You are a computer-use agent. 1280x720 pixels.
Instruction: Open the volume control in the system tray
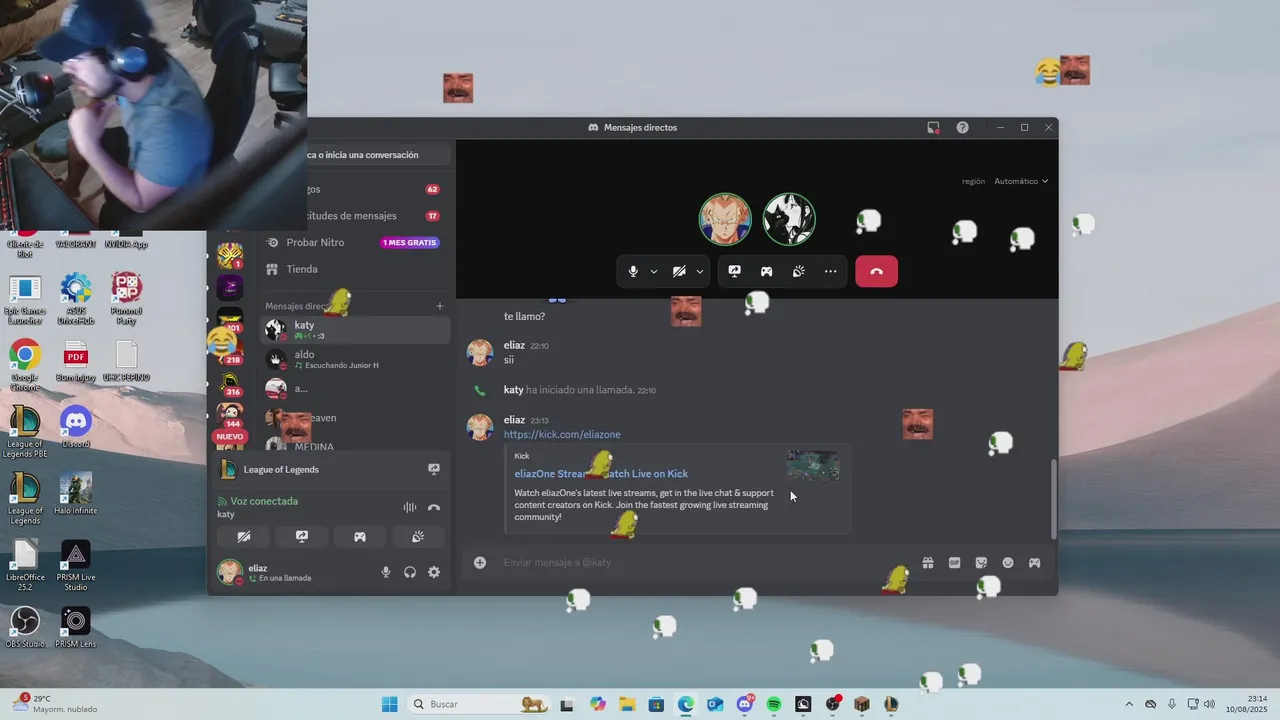coord(1209,704)
